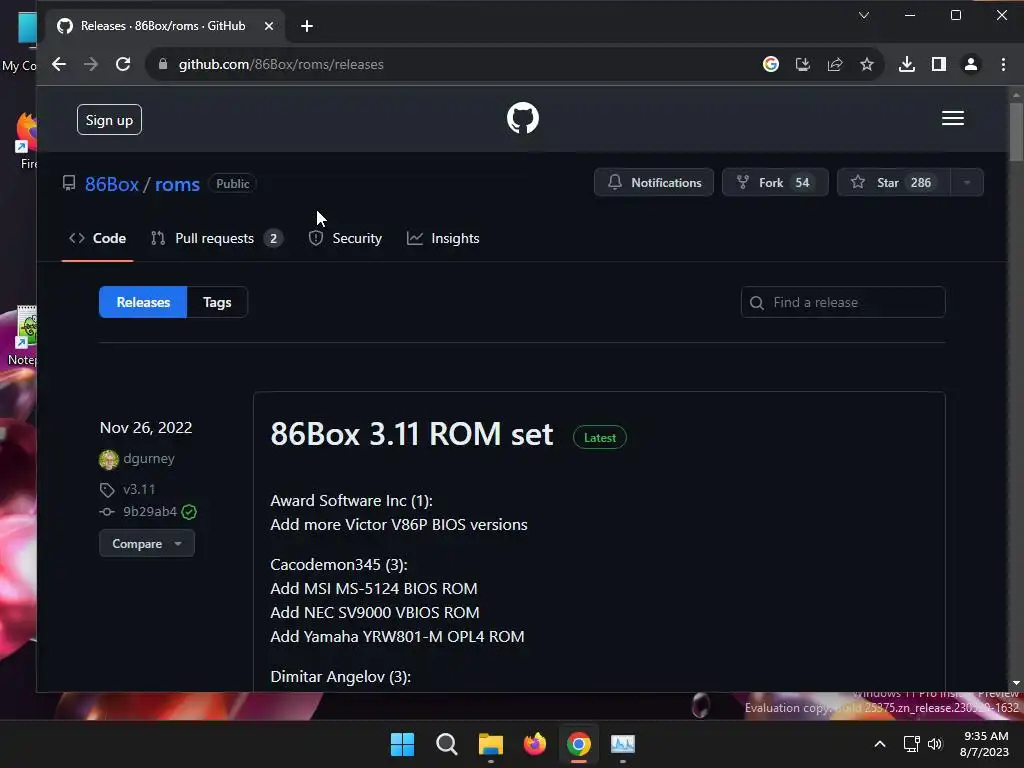Click the Sign up button

click(109, 120)
